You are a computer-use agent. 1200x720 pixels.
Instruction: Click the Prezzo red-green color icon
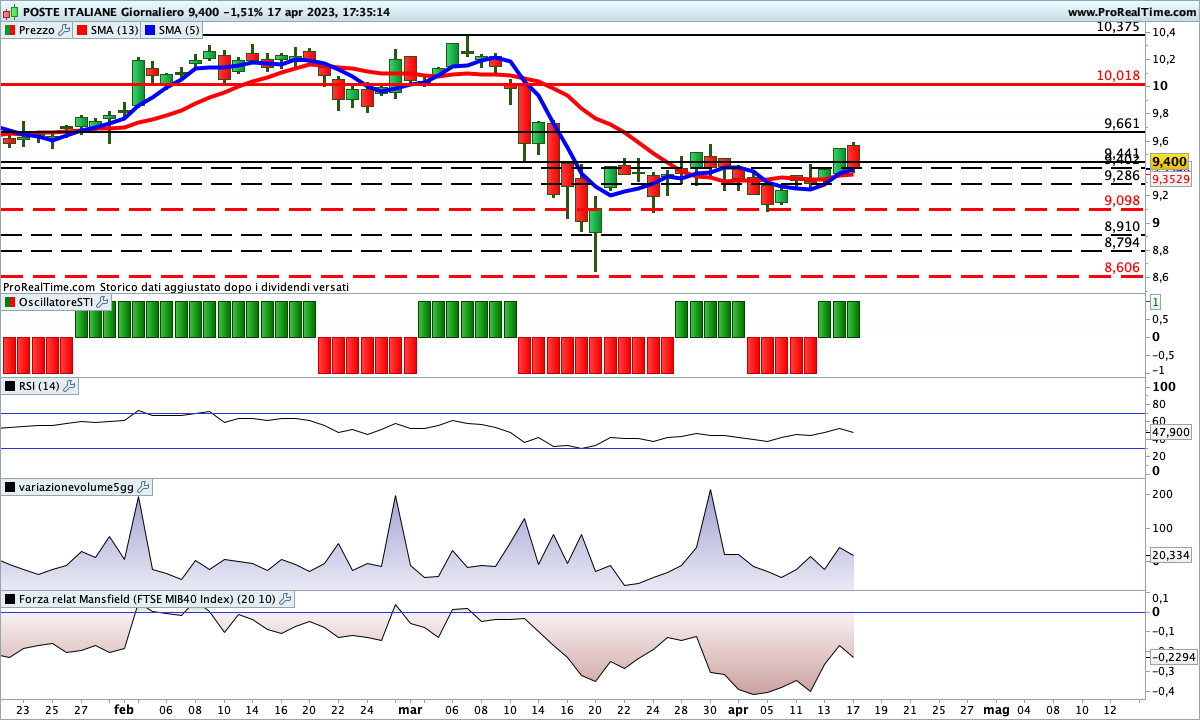tap(10, 30)
